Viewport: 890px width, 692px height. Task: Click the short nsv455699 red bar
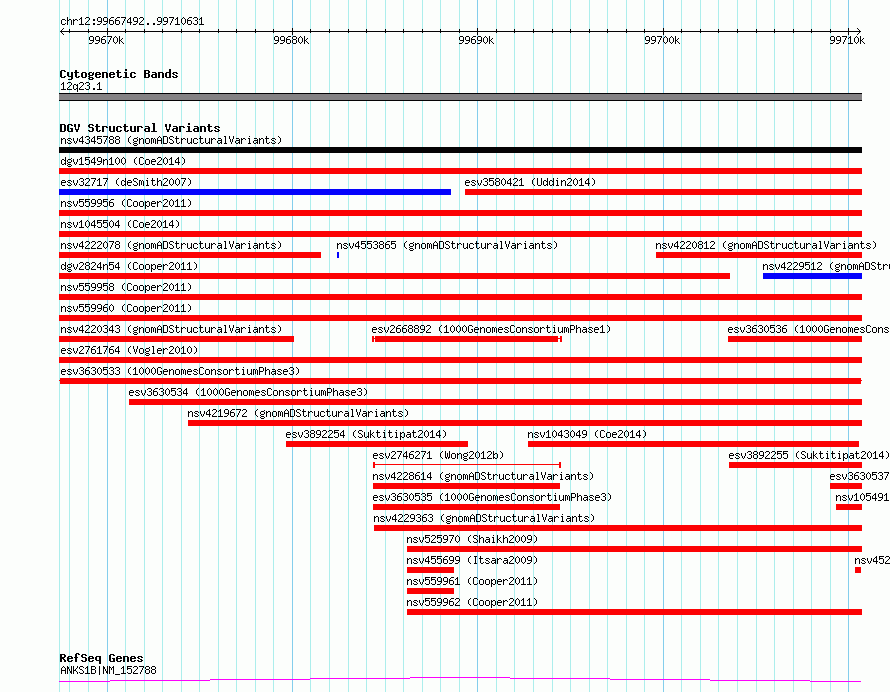(430, 570)
